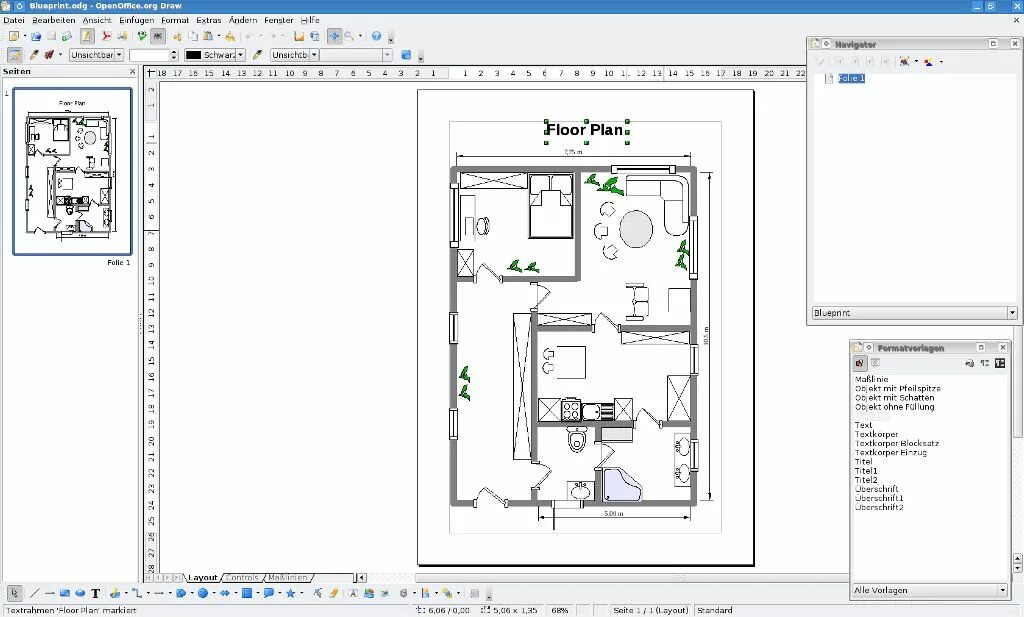
Task: Click the Area fill bucket icon
Action: click(257, 55)
